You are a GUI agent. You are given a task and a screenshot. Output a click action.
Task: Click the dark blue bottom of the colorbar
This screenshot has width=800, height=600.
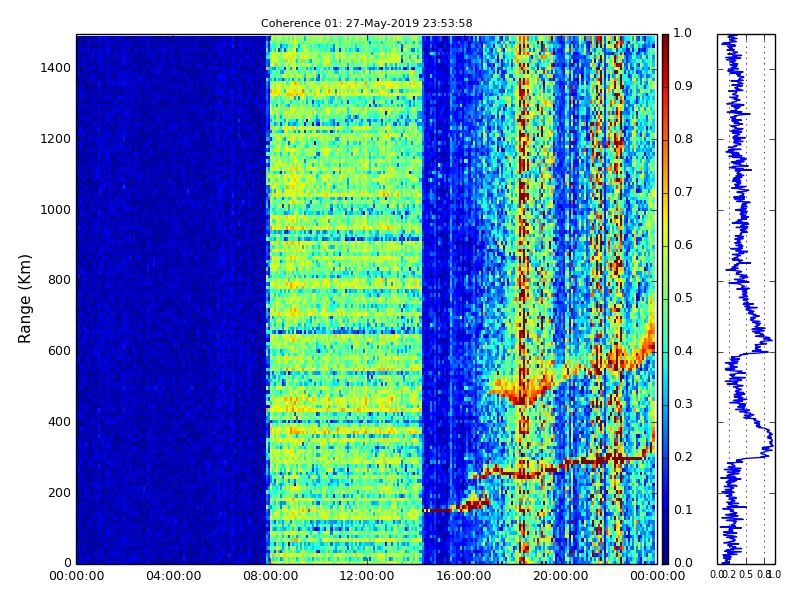tap(665, 556)
